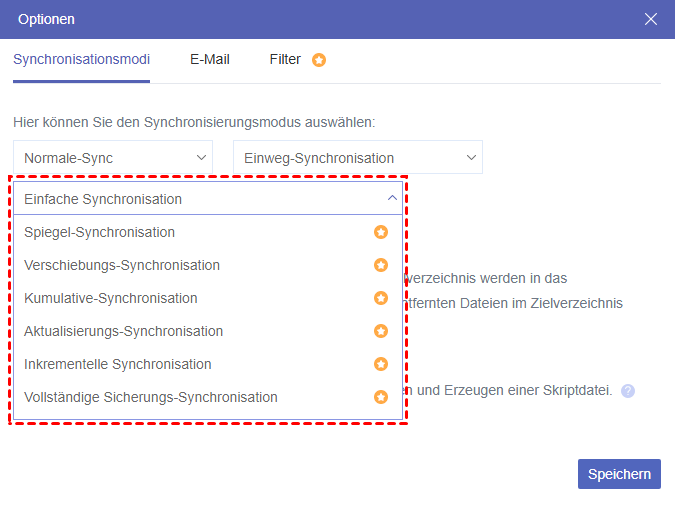Choose Spiegel-Synchronisation from the list
Viewport: 675px width, 505px height.
pos(100,232)
